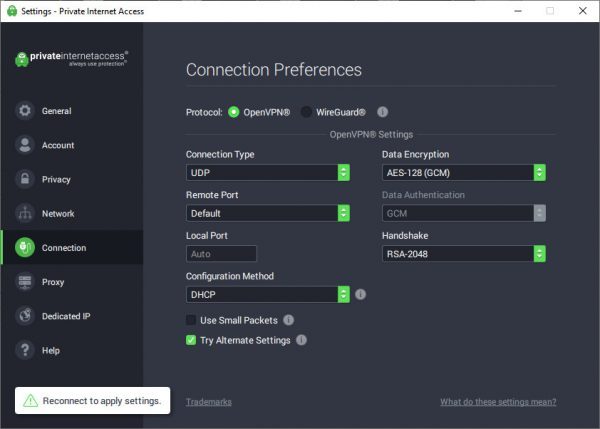This screenshot has width=600, height=429.
Task: Click the Data Authentication label
Action: point(423,195)
